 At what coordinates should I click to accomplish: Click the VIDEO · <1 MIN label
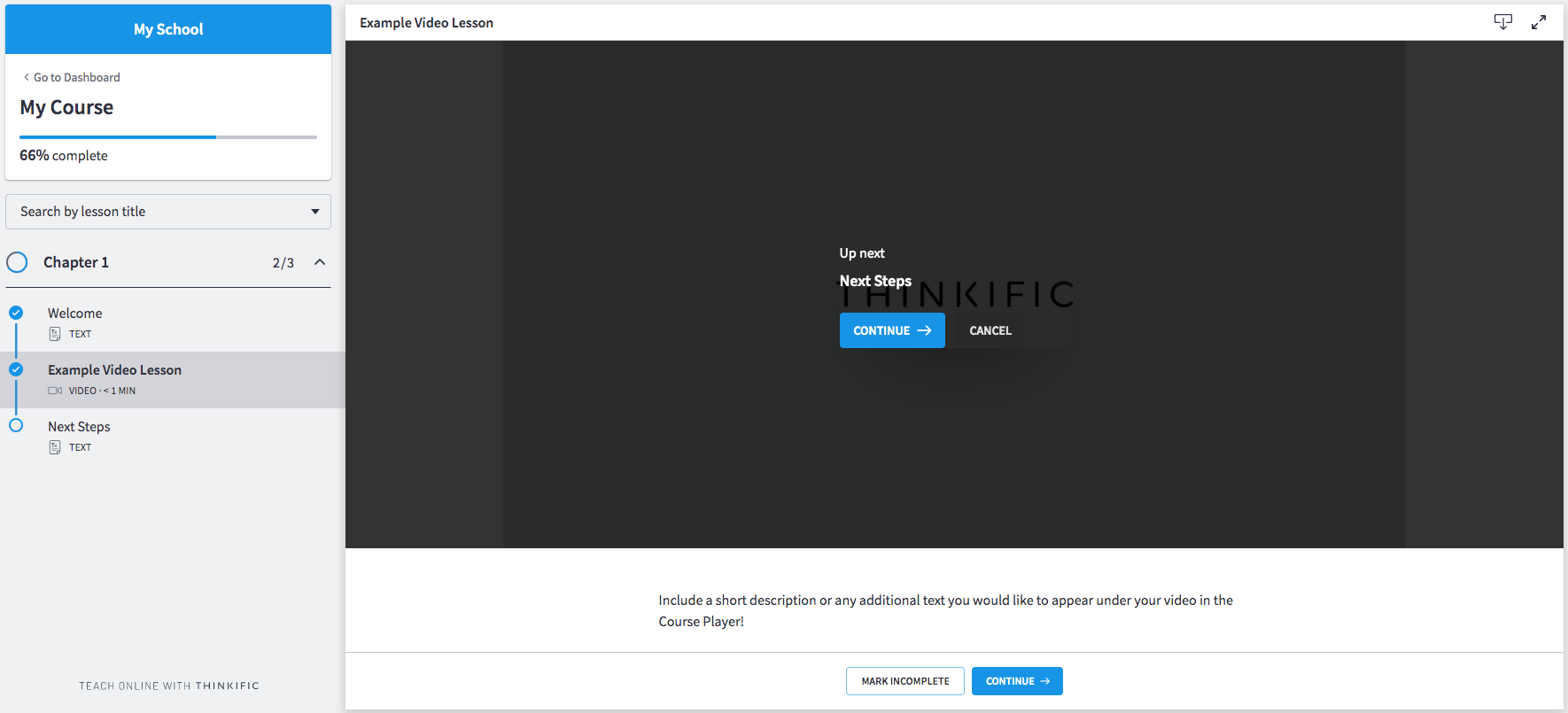coord(102,391)
